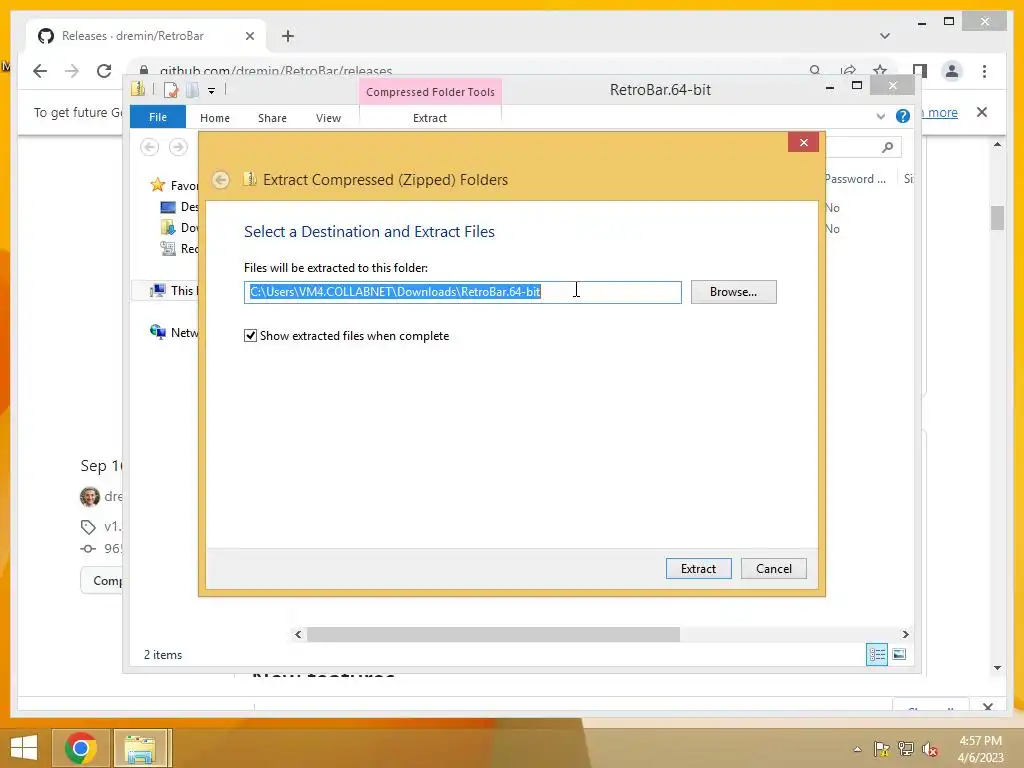Open the File tab in Explorer ribbon

tap(158, 117)
